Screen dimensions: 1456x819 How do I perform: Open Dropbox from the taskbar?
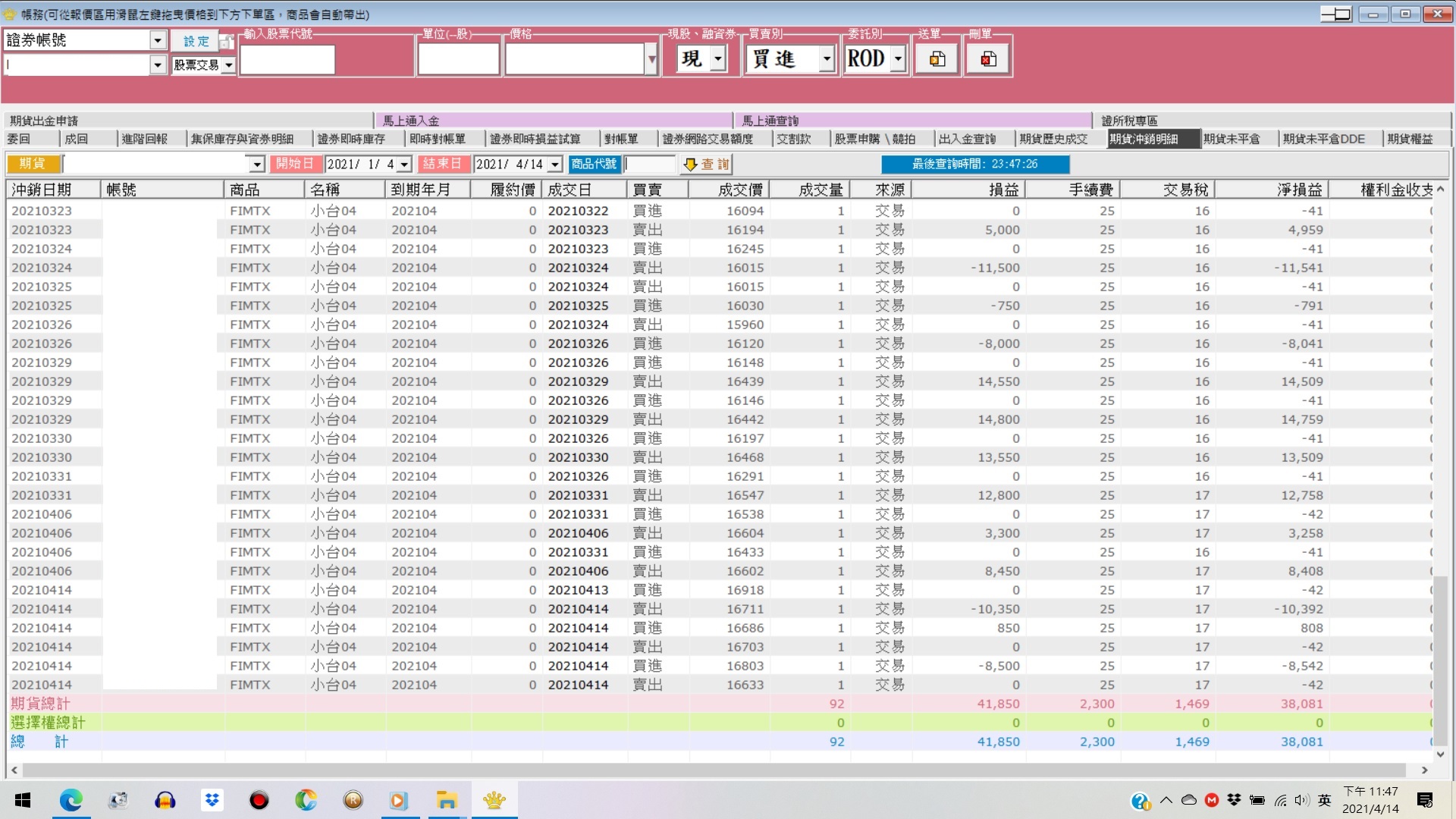[x=212, y=800]
